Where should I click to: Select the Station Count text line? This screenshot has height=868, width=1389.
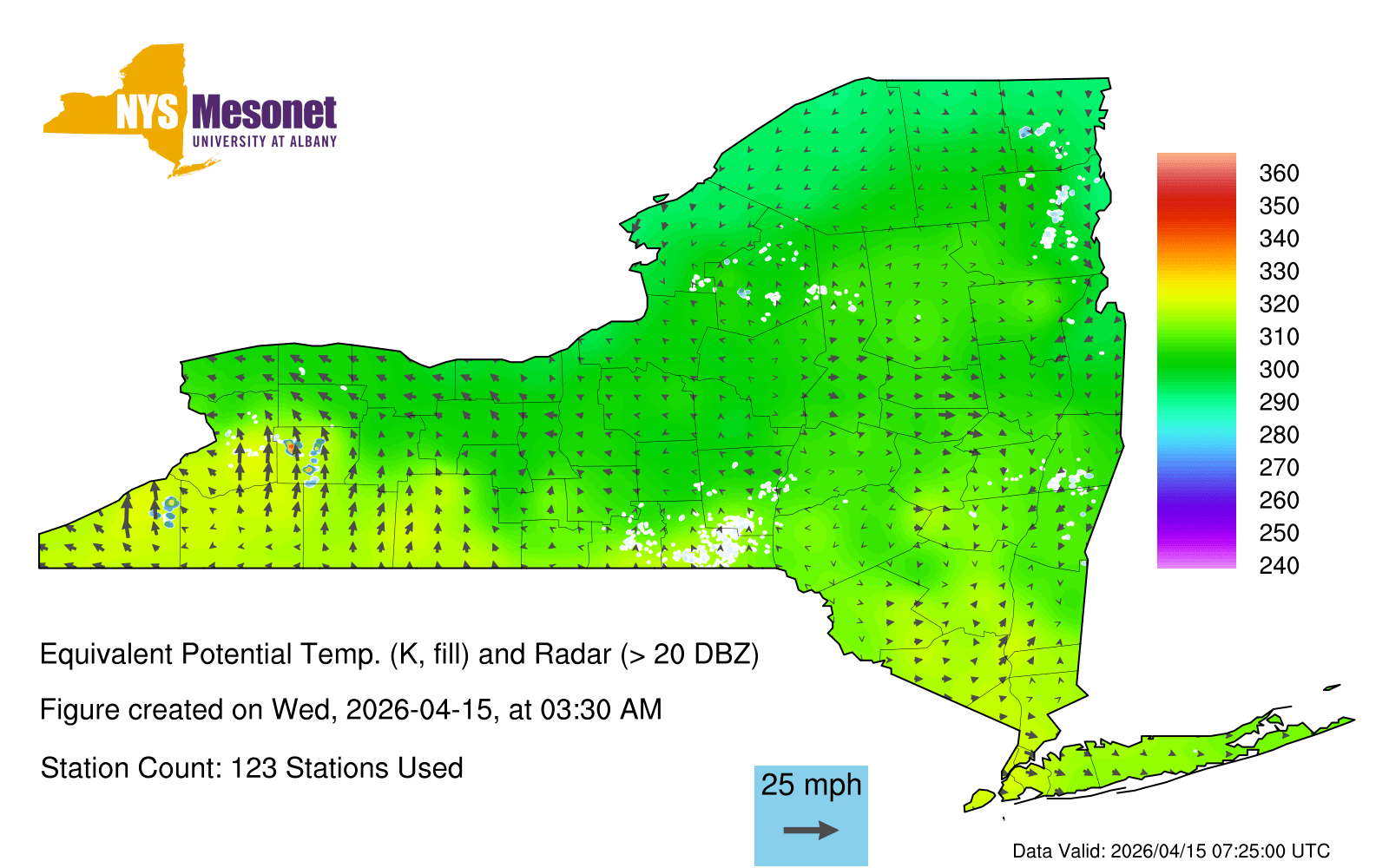tap(252, 768)
